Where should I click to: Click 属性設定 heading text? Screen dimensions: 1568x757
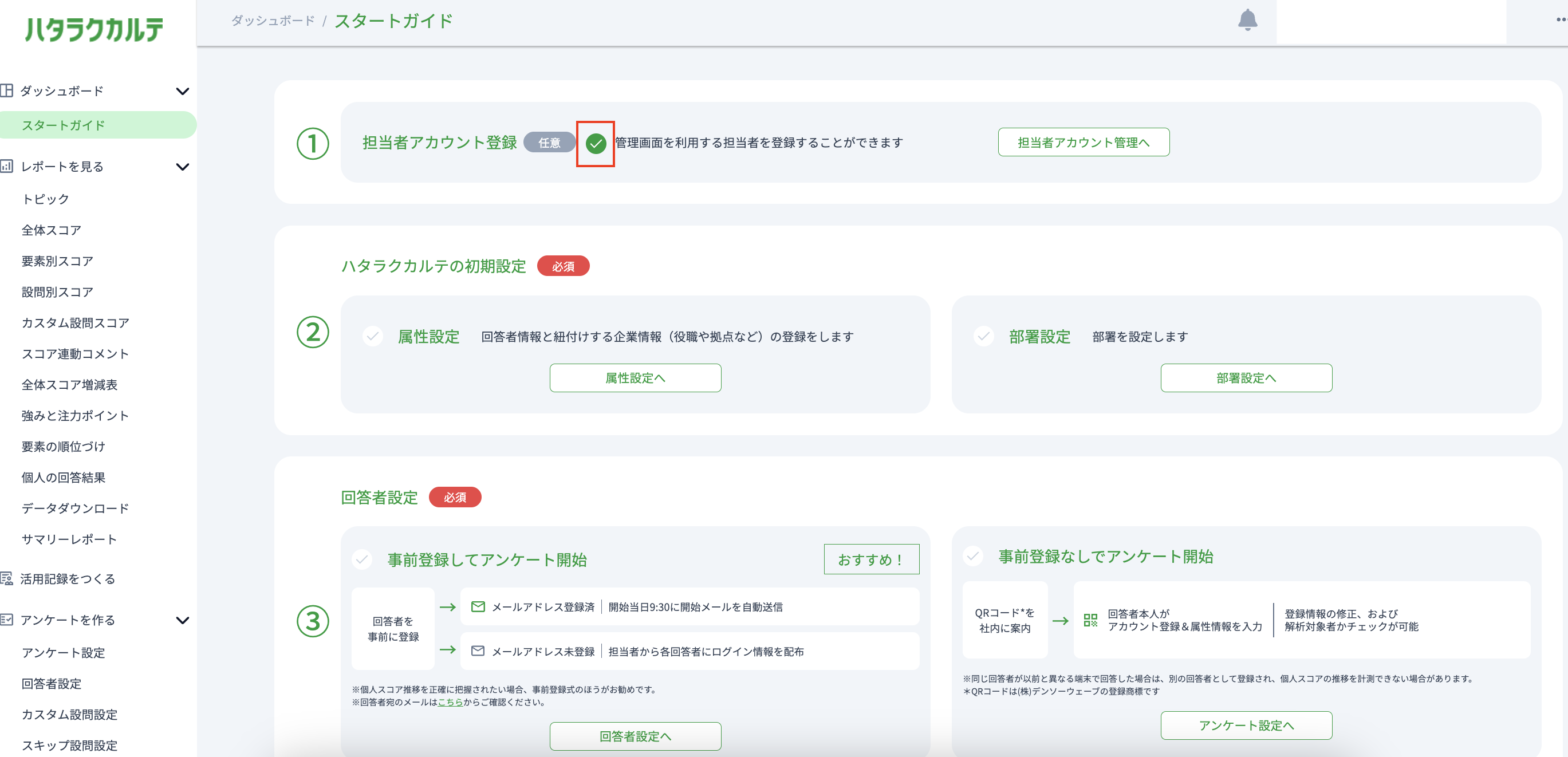click(428, 337)
